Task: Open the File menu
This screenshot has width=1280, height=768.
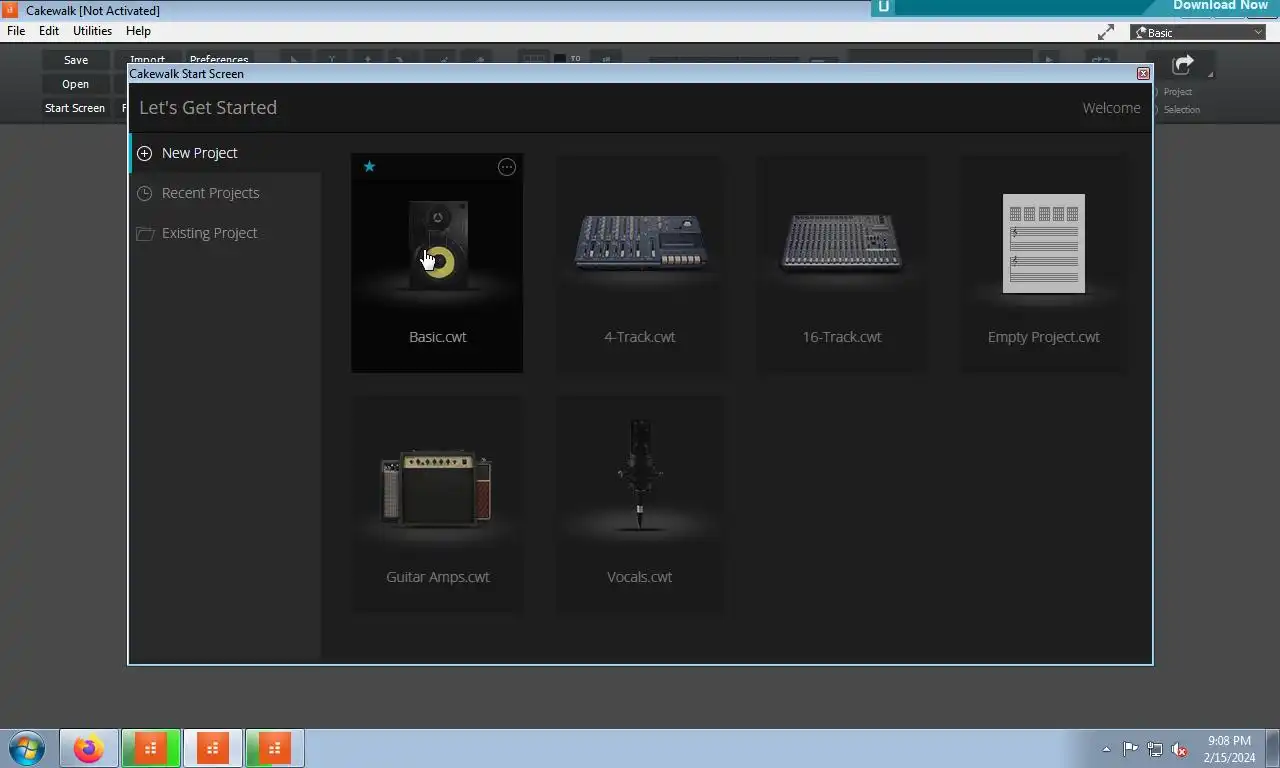Action: coord(16,31)
